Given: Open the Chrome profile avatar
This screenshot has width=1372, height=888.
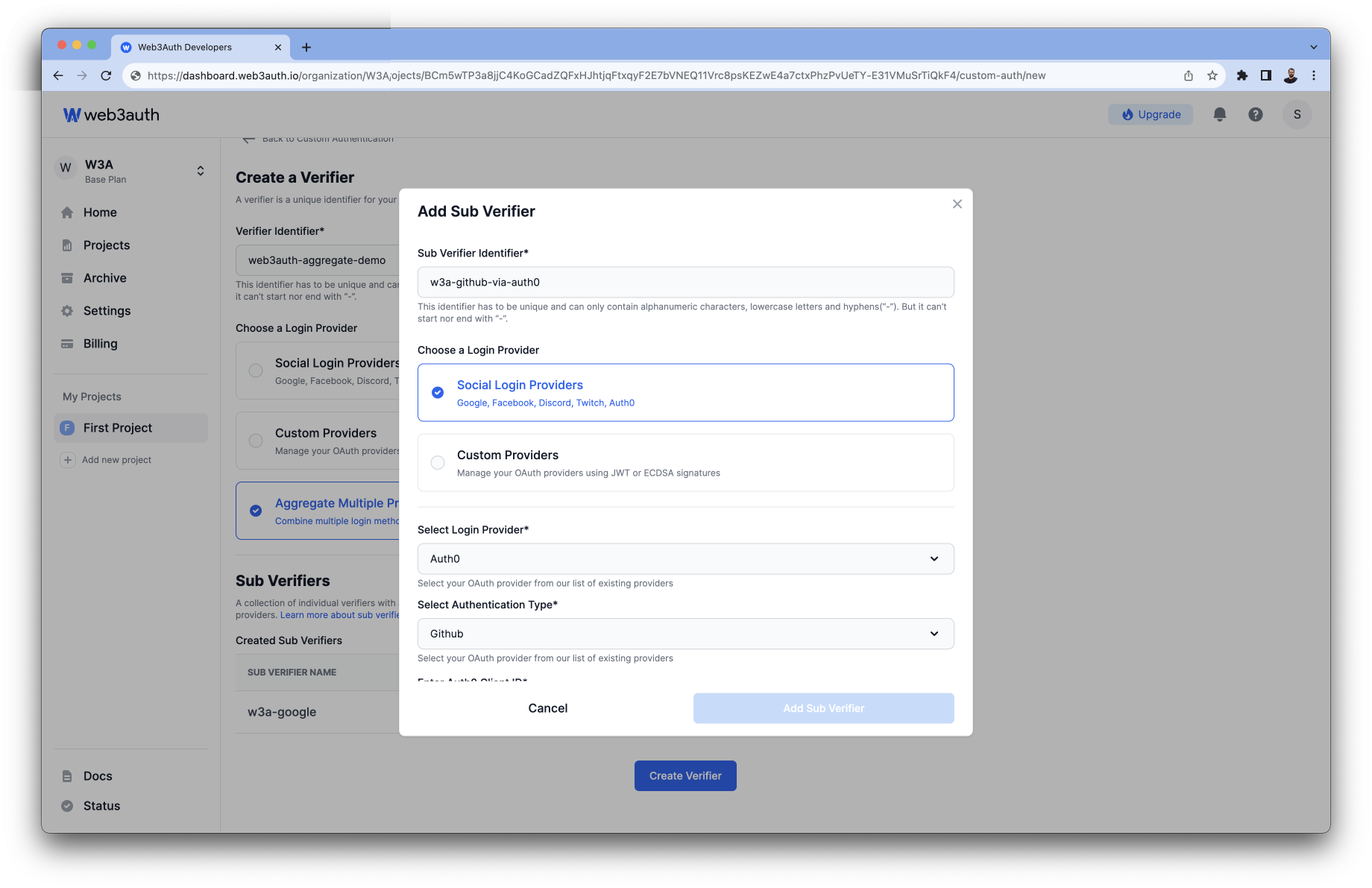Looking at the screenshot, I should click(1291, 75).
